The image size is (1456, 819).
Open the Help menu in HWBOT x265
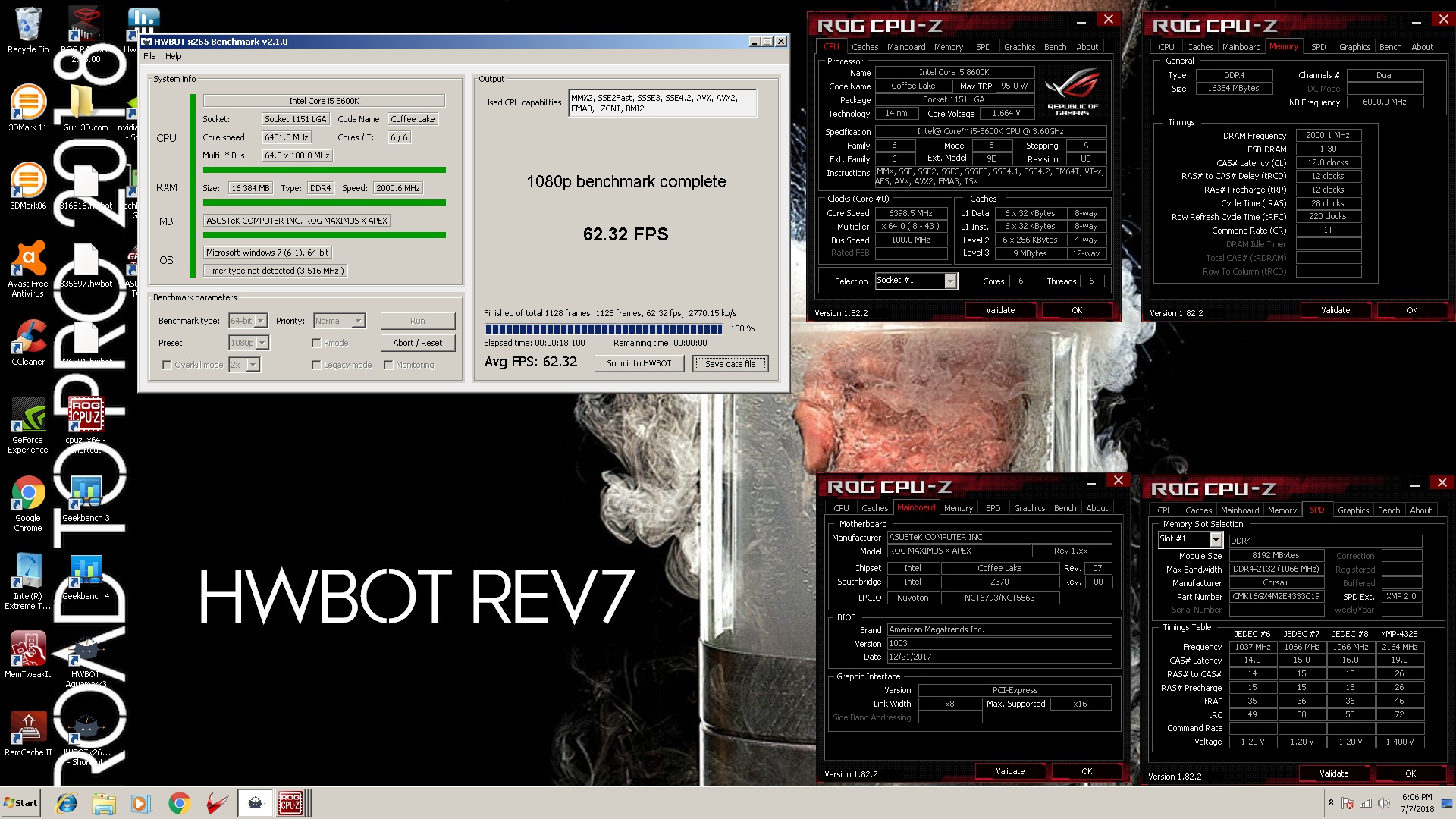[x=174, y=56]
